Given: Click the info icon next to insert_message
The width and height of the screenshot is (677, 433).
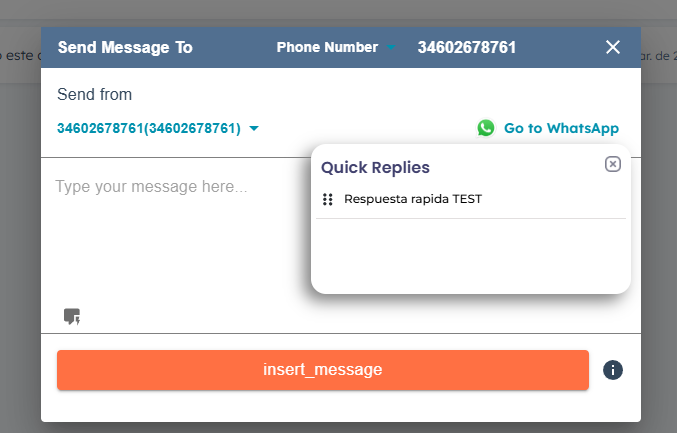Looking at the screenshot, I should (x=613, y=370).
